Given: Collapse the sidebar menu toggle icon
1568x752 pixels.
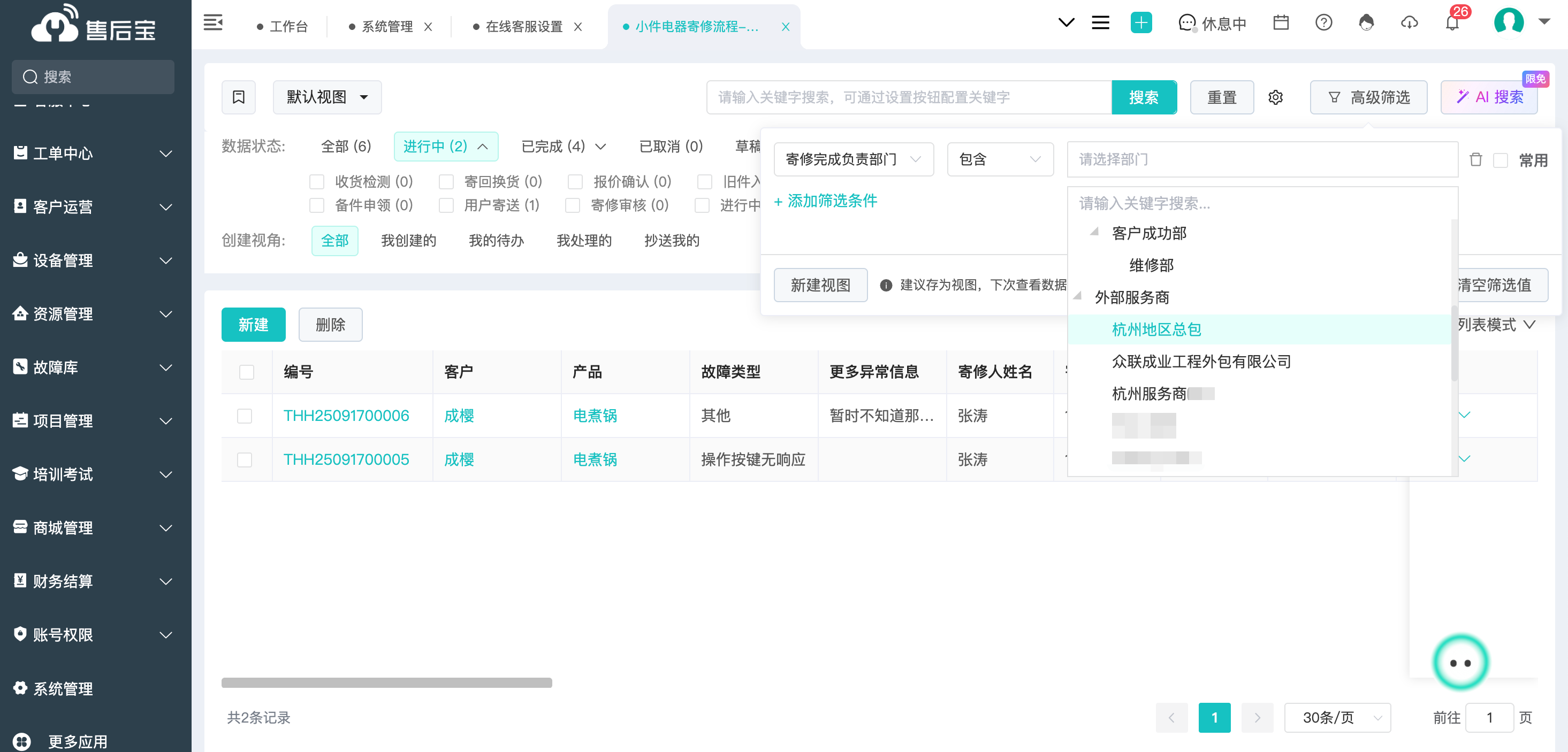Looking at the screenshot, I should 213,23.
